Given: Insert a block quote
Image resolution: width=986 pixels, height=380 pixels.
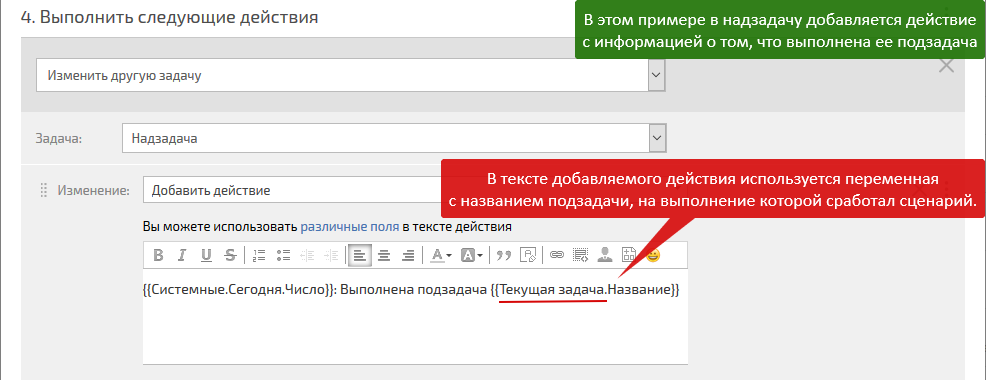Looking at the screenshot, I should [x=503, y=255].
